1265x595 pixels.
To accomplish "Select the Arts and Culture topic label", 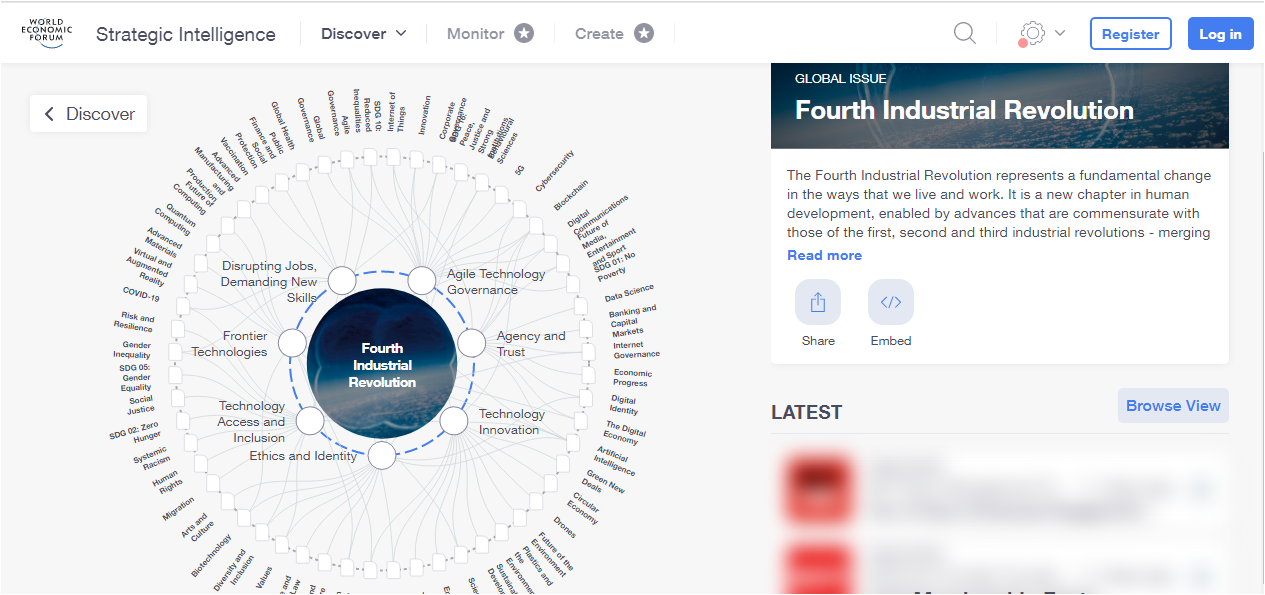I will (197, 527).
